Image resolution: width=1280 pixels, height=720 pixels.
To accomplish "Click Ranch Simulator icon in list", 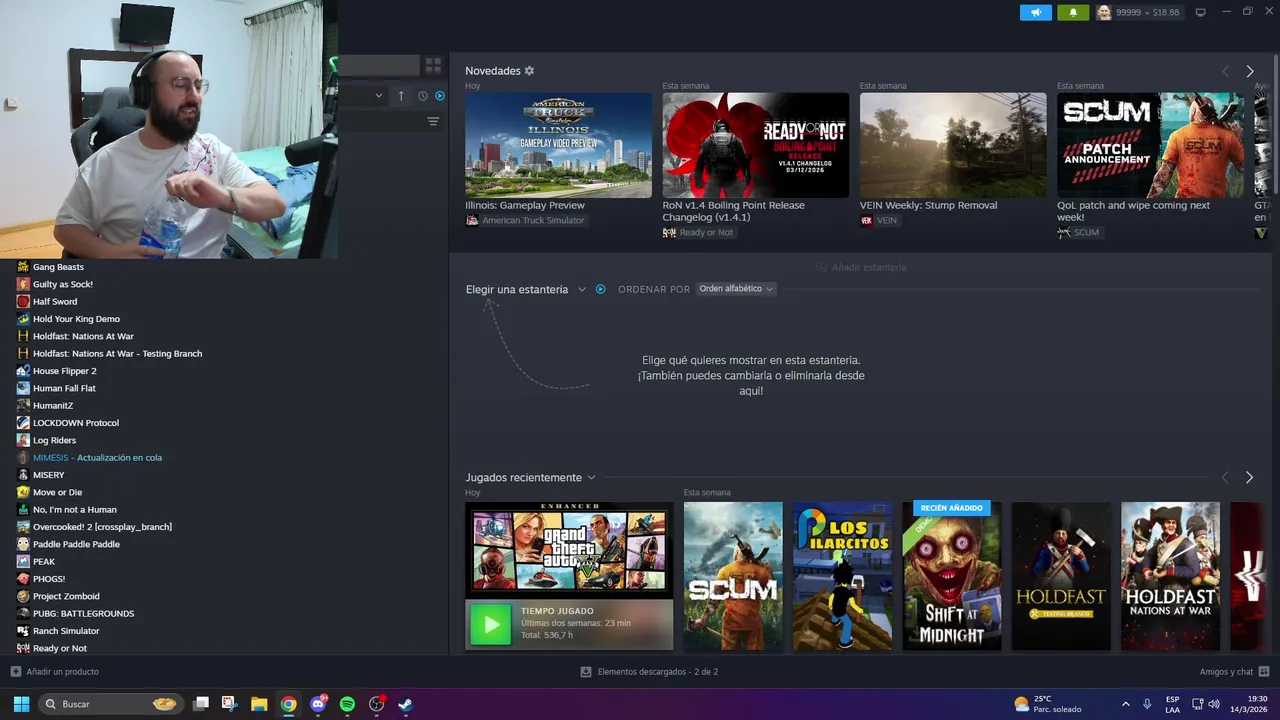I will [x=23, y=631].
